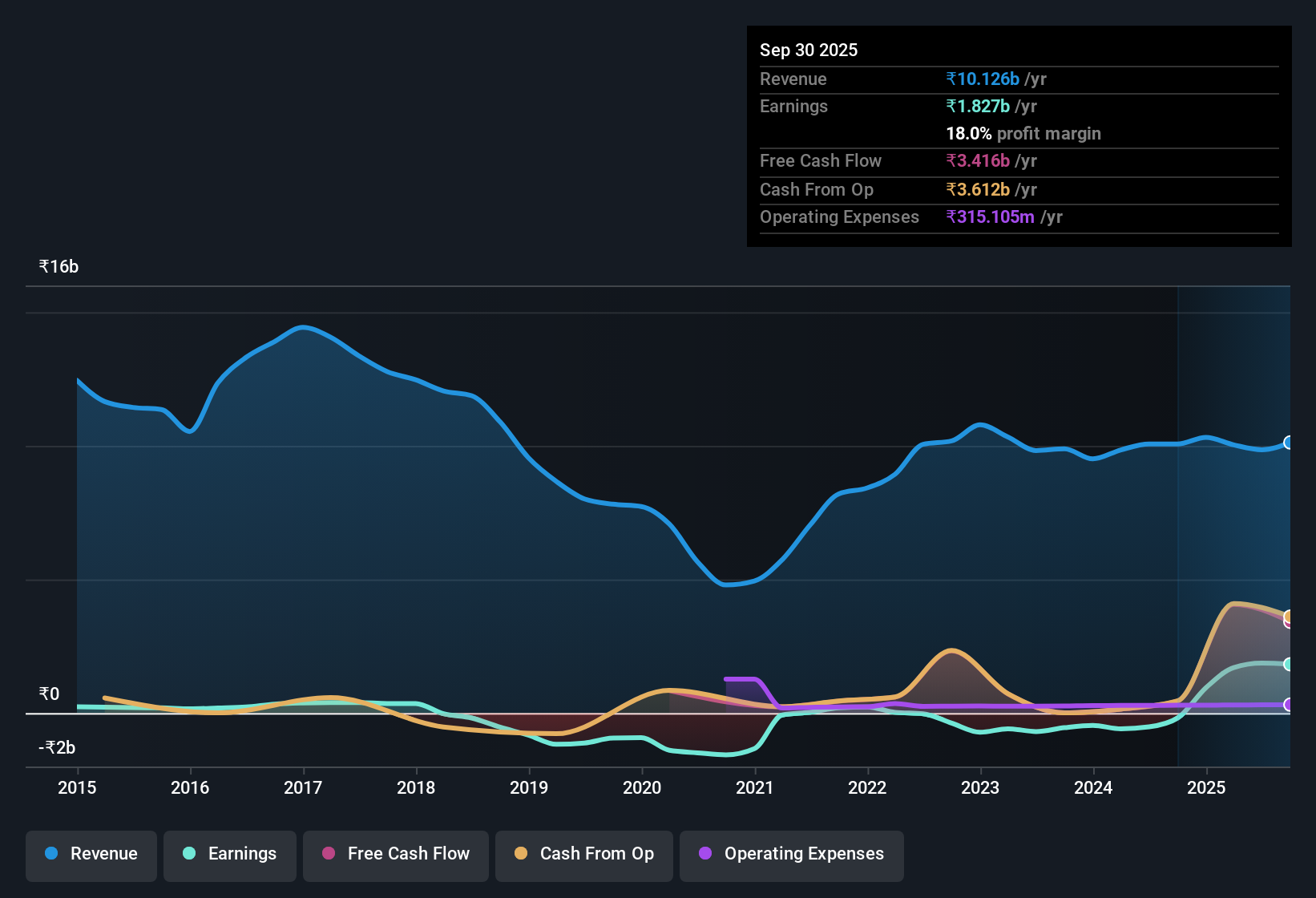Screen dimensions: 1316x898
Task: Toggle Operating Expenses series off
Action: [791, 854]
